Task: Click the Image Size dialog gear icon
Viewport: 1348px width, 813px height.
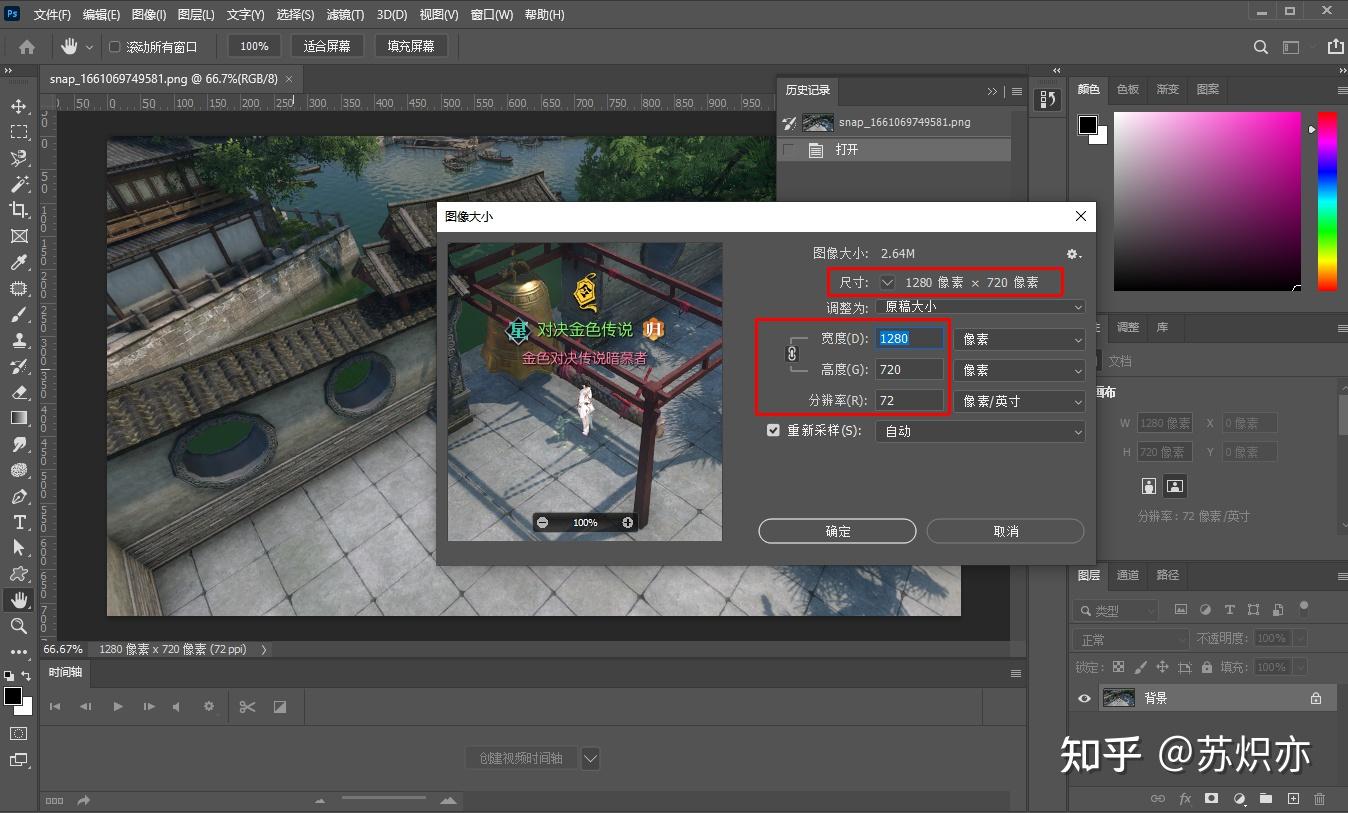Action: coord(1073,254)
